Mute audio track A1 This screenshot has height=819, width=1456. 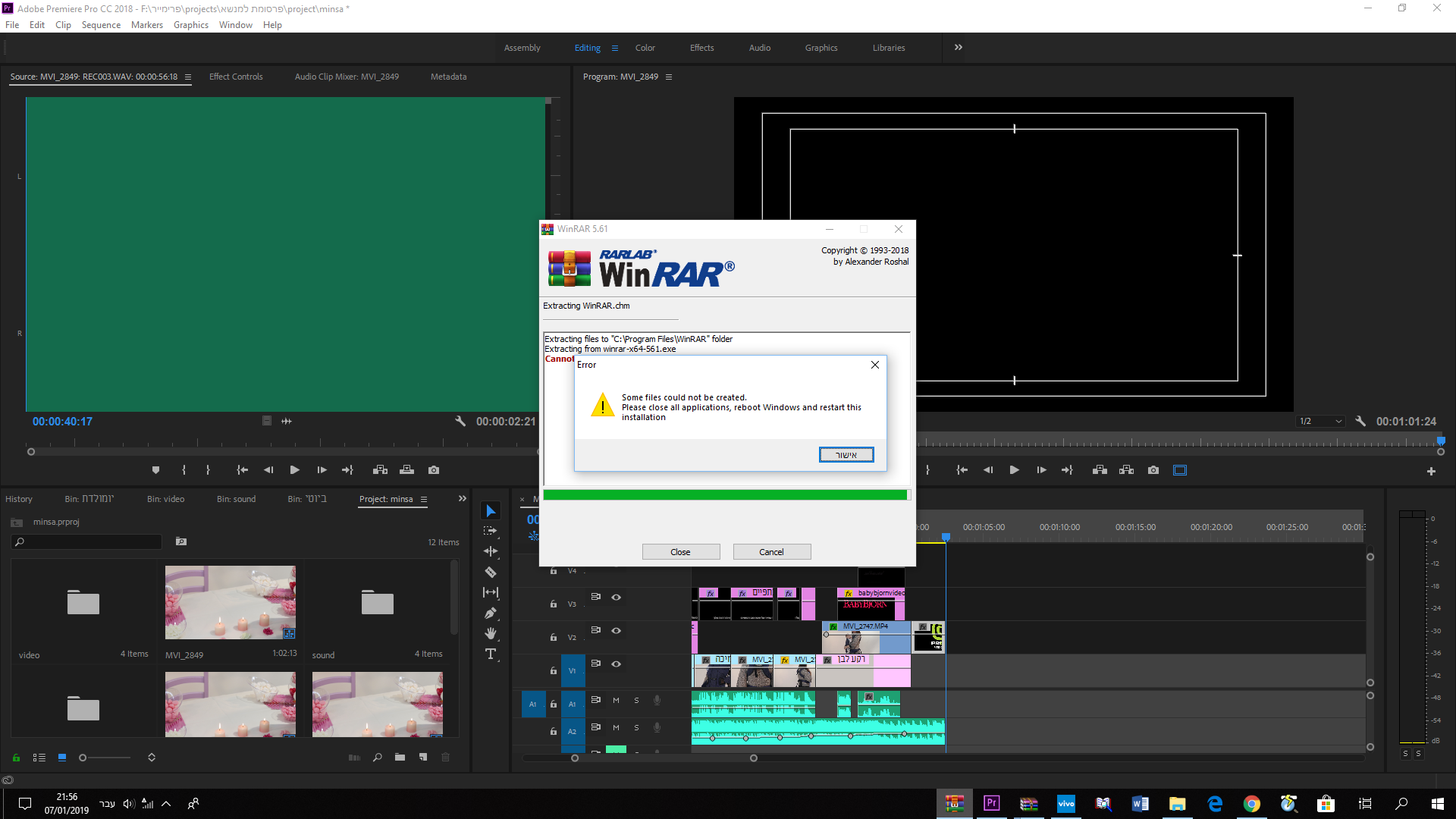pyautogui.click(x=616, y=701)
